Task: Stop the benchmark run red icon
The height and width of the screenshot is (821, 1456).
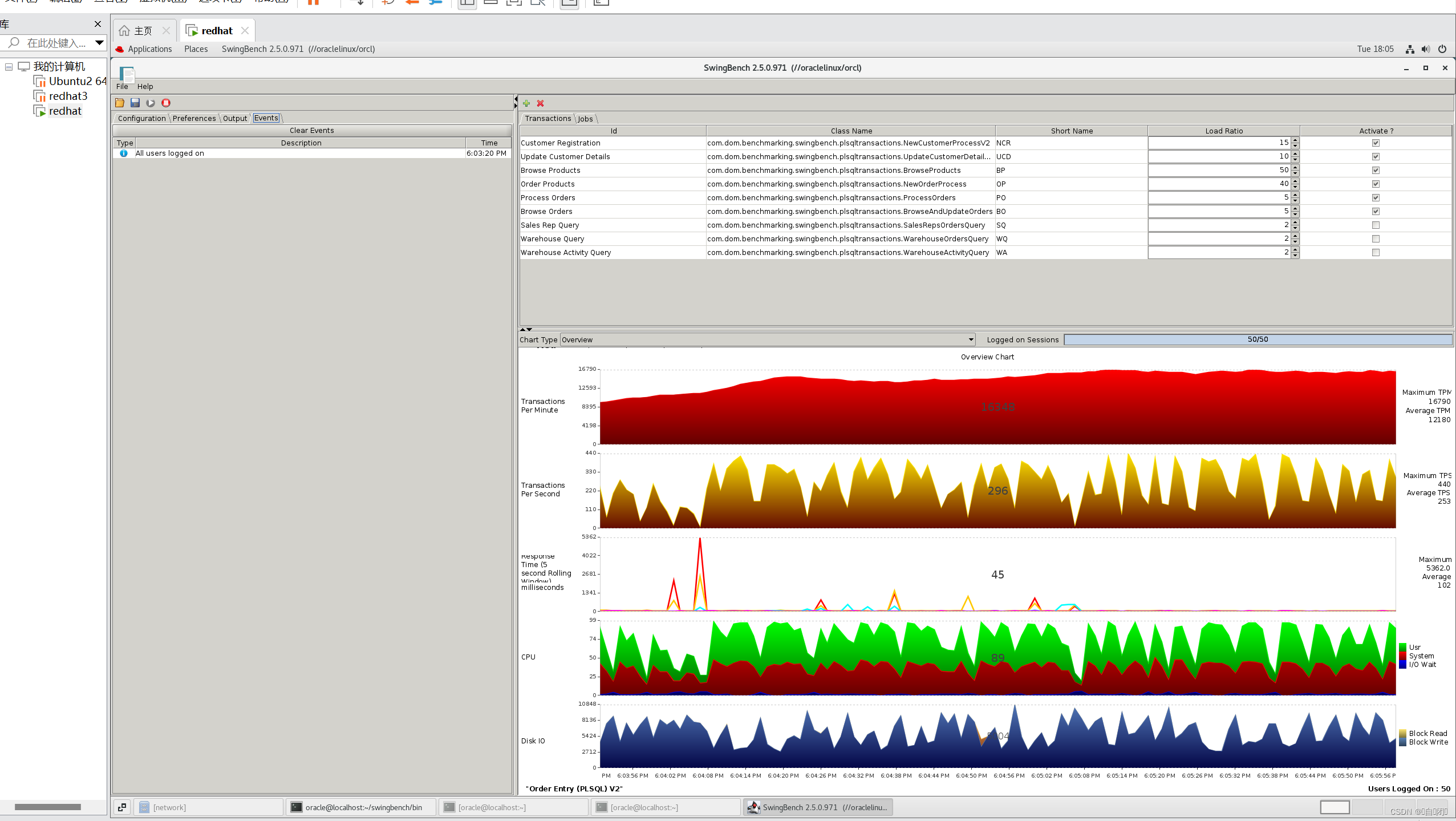Action: tap(166, 103)
